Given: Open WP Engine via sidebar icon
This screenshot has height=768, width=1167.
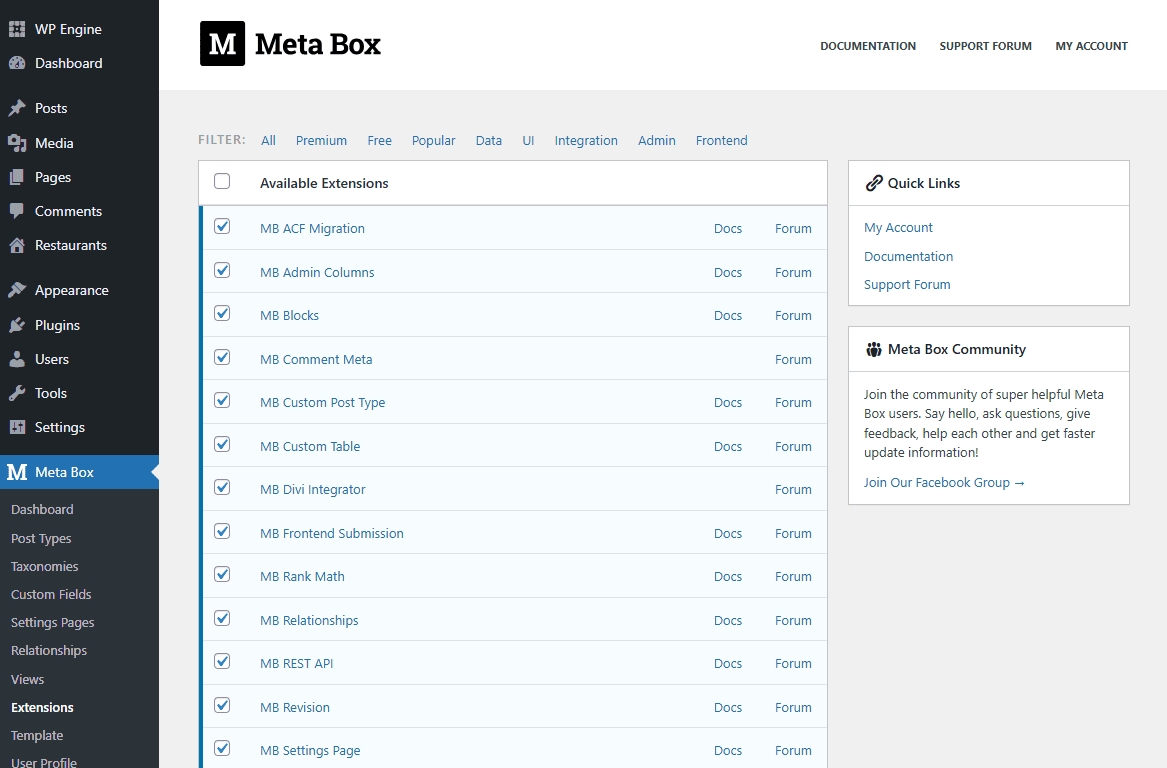Looking at the screenshot, I should pyautogui.click(x=17, y=29).
